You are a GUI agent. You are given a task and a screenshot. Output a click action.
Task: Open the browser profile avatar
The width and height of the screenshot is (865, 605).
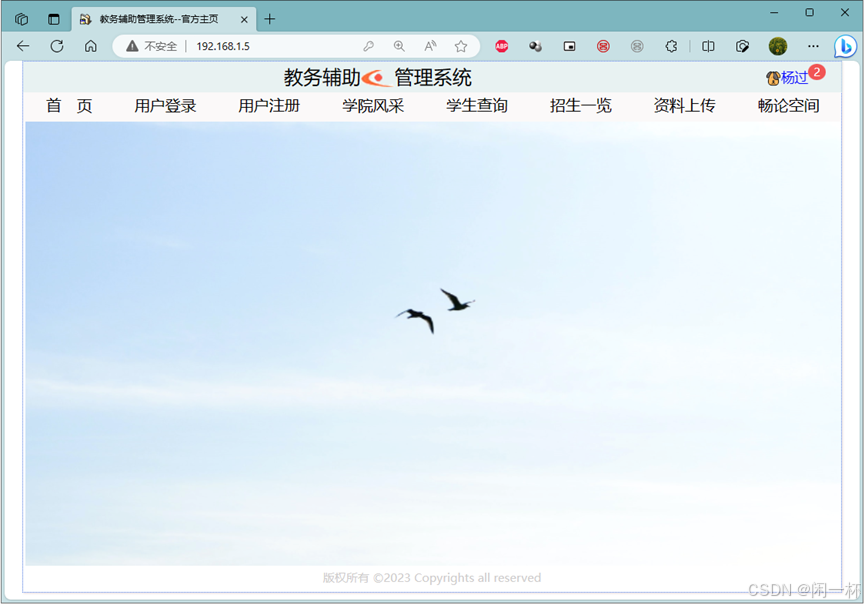777,46
